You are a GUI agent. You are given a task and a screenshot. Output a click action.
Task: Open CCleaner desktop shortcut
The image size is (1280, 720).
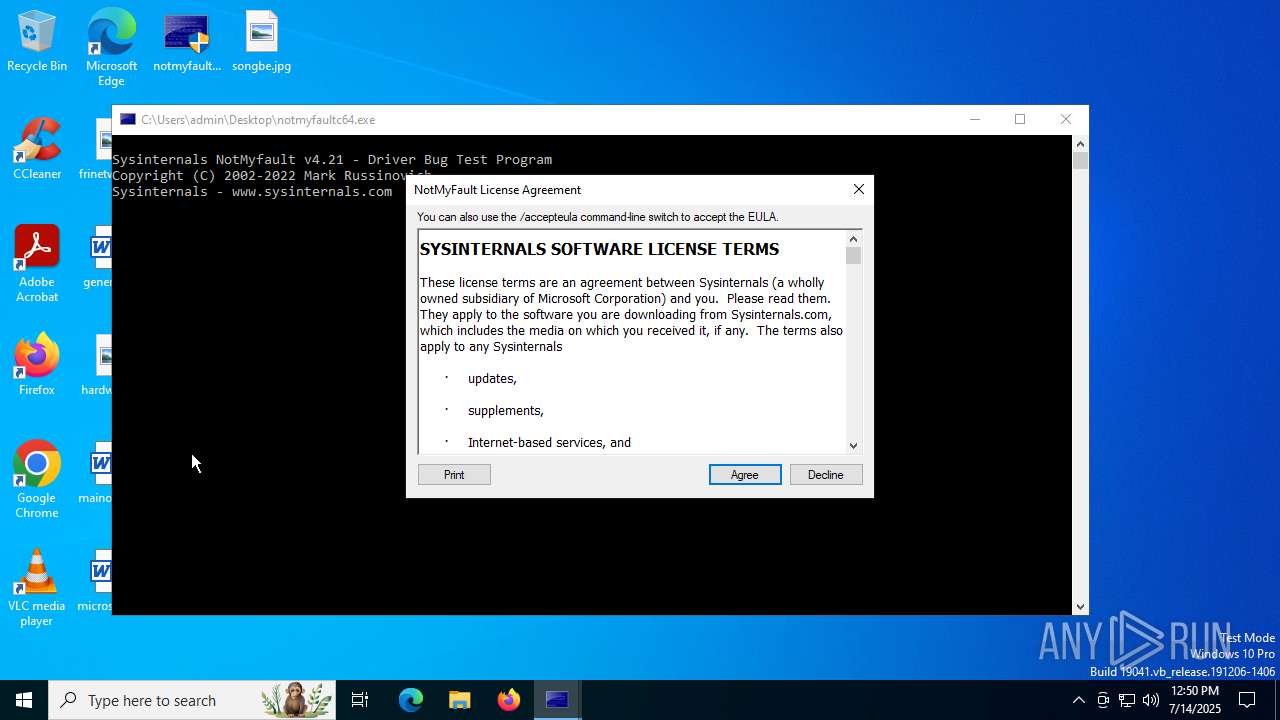coord(37,150)
